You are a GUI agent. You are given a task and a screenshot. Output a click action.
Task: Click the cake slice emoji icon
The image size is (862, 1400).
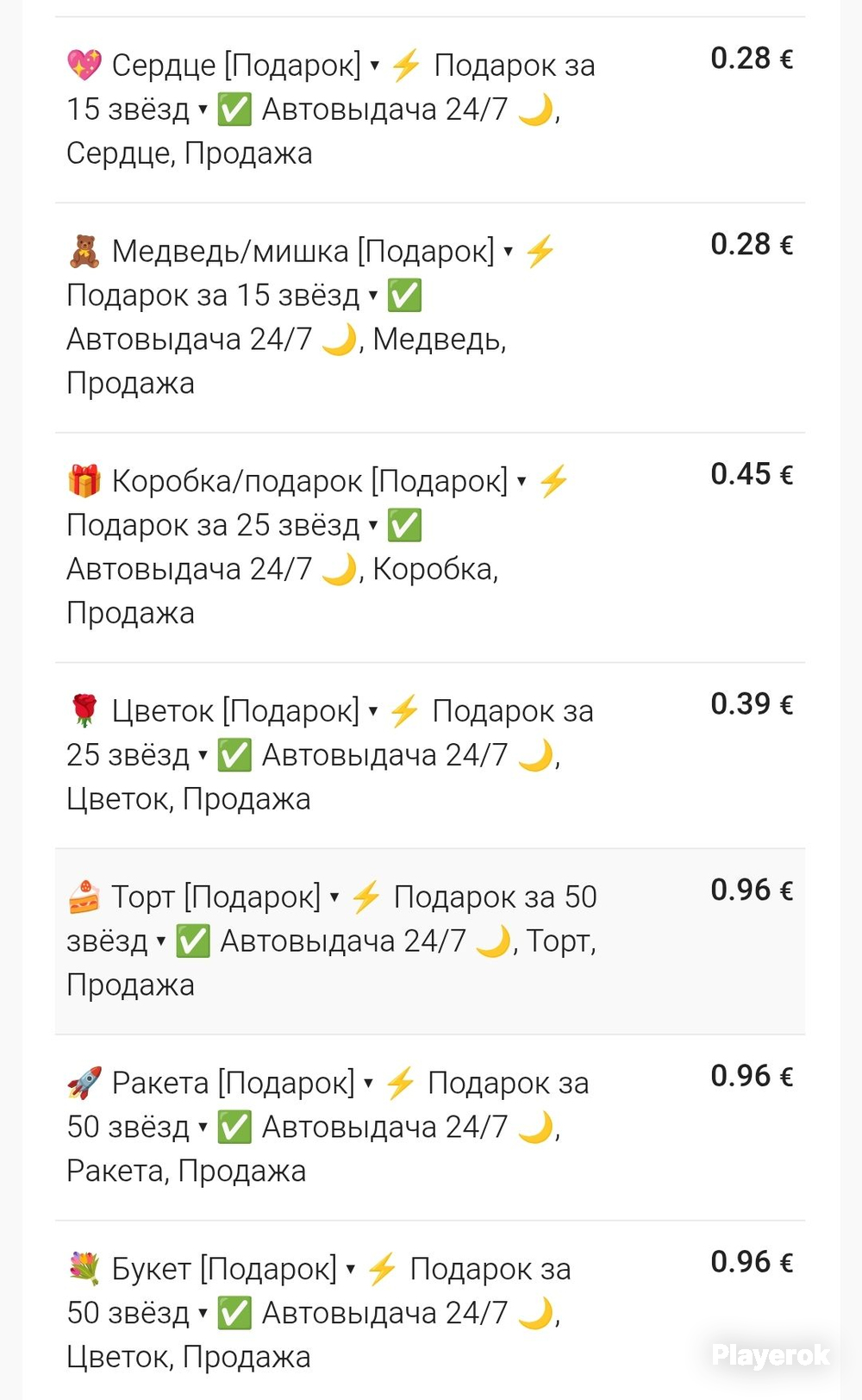coord(84,897)
